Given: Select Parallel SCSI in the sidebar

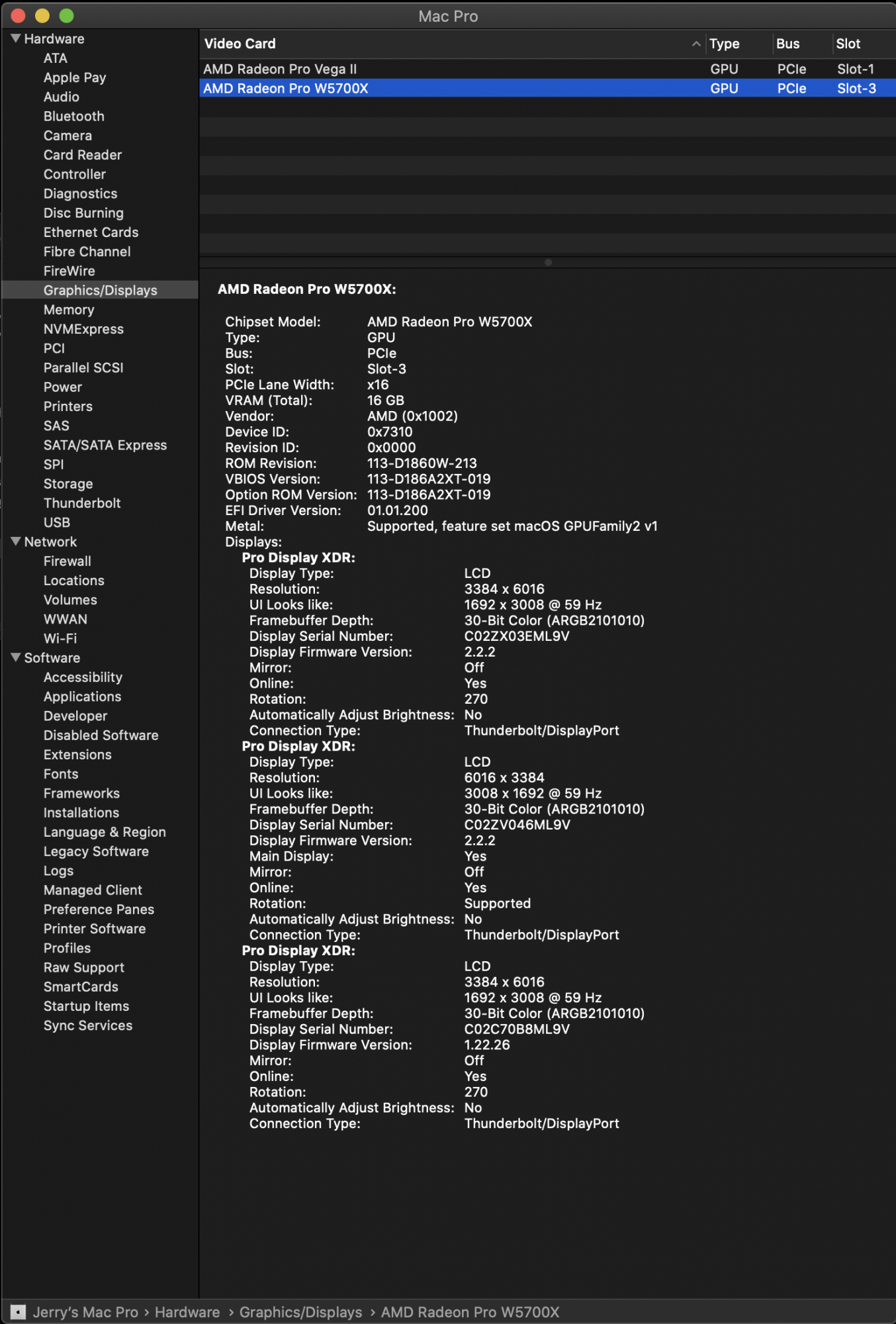Looking at the screenshot, I should coord(83,367).
